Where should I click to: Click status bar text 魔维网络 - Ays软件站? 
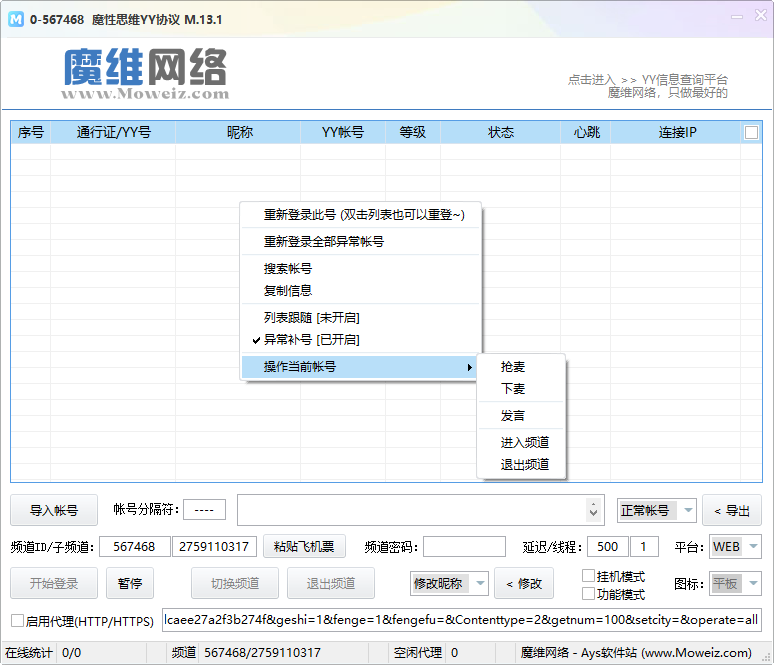click(x=636, y=653)
